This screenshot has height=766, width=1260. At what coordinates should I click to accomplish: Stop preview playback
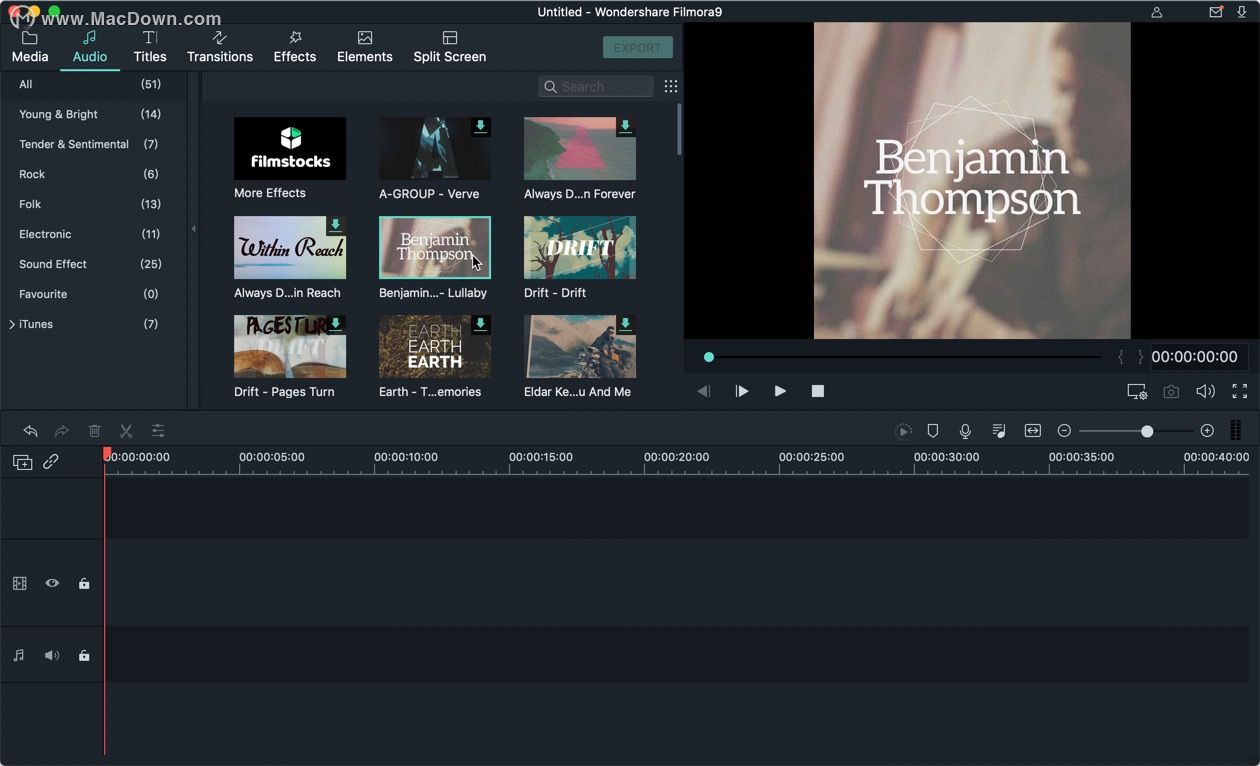pyautogui.click(x=818, y=391)
